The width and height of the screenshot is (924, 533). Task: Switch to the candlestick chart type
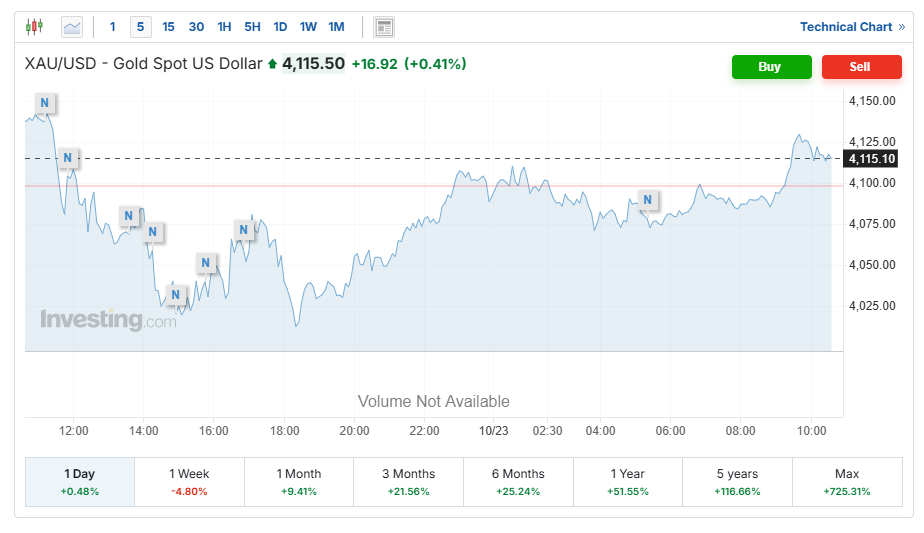[35, 27]
